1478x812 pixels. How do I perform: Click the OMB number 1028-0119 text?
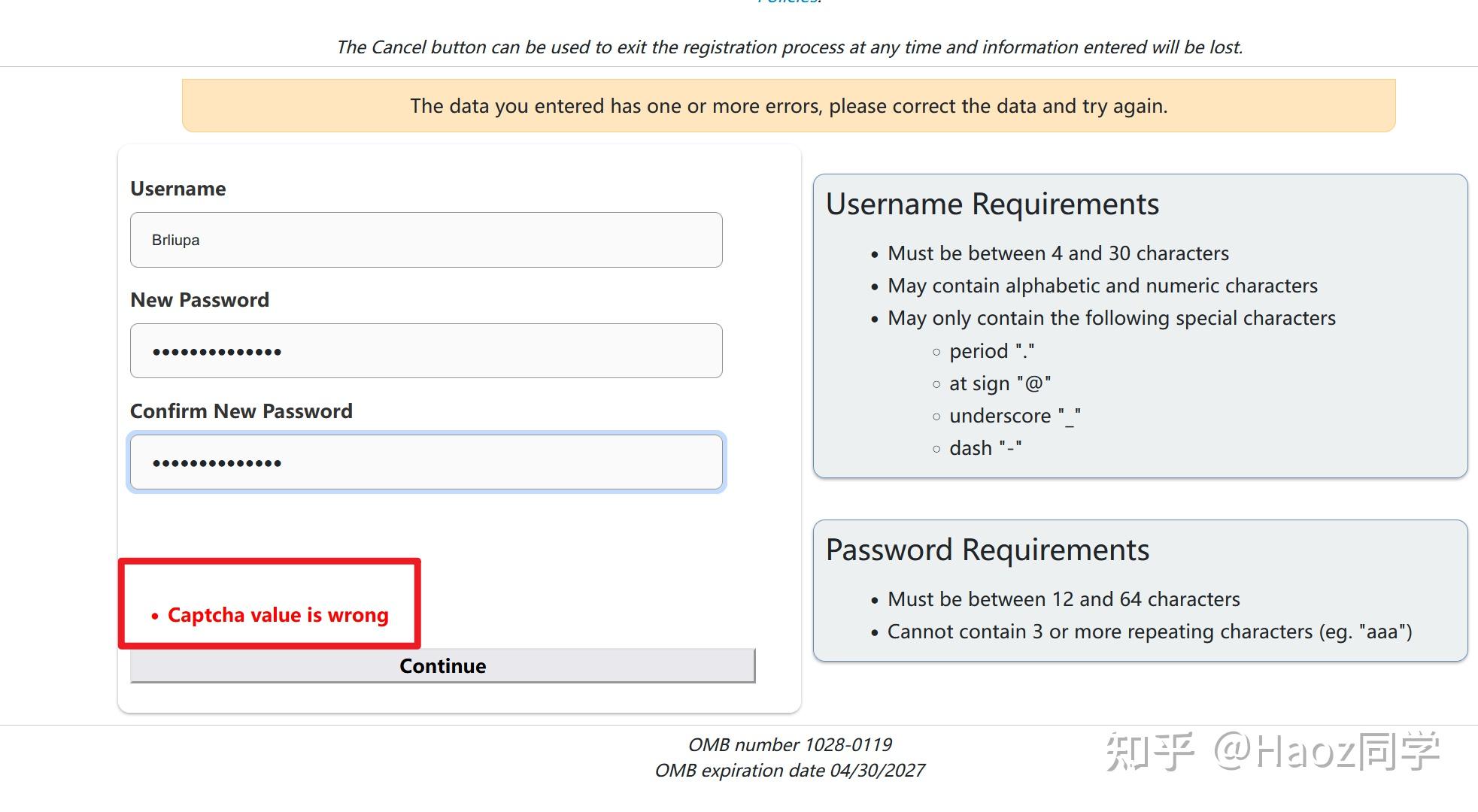pyautogui.click(x=790, y=744)
